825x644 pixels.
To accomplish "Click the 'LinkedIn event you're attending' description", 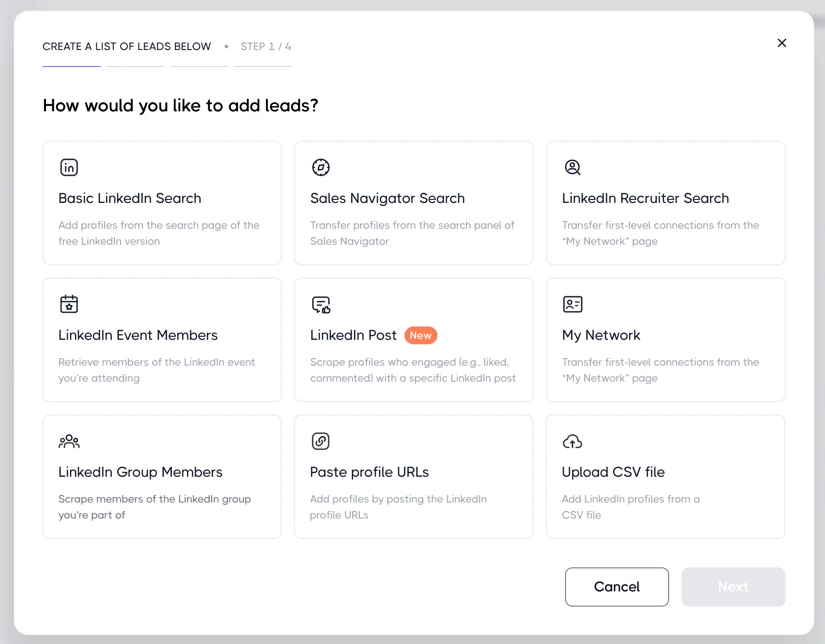I will 156,370.
